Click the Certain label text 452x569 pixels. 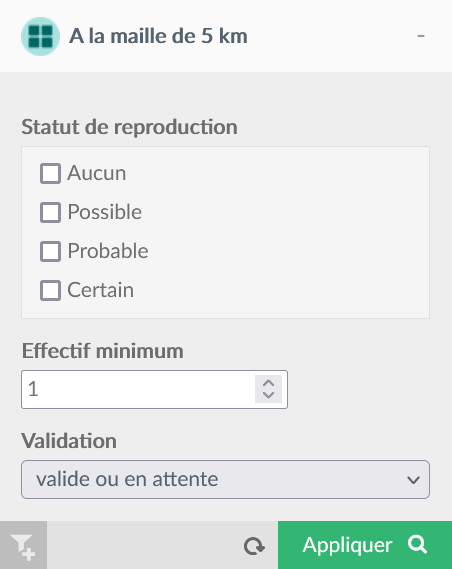point(100,290)
